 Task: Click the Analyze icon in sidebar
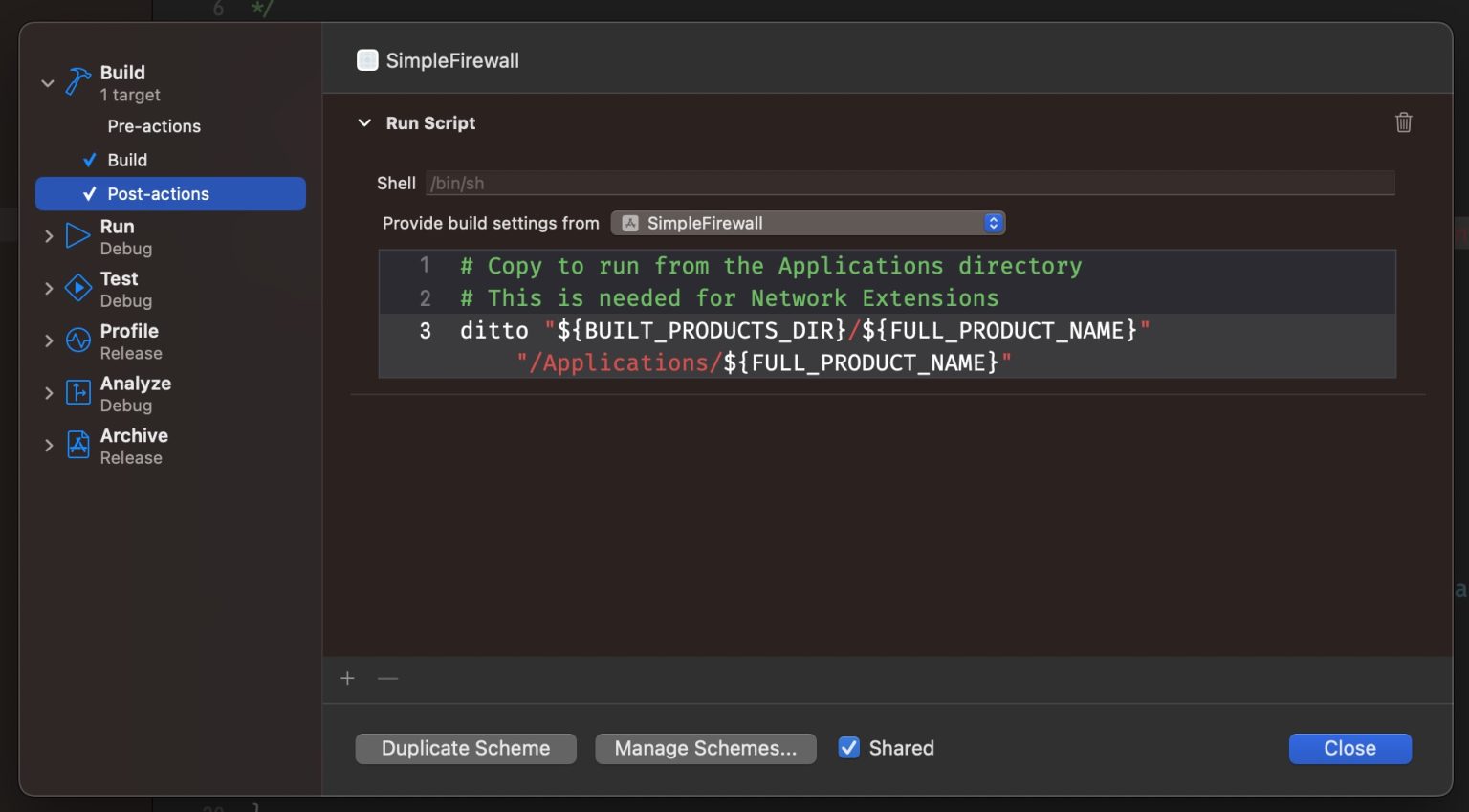pyautogui.click(x=77, y=393)
